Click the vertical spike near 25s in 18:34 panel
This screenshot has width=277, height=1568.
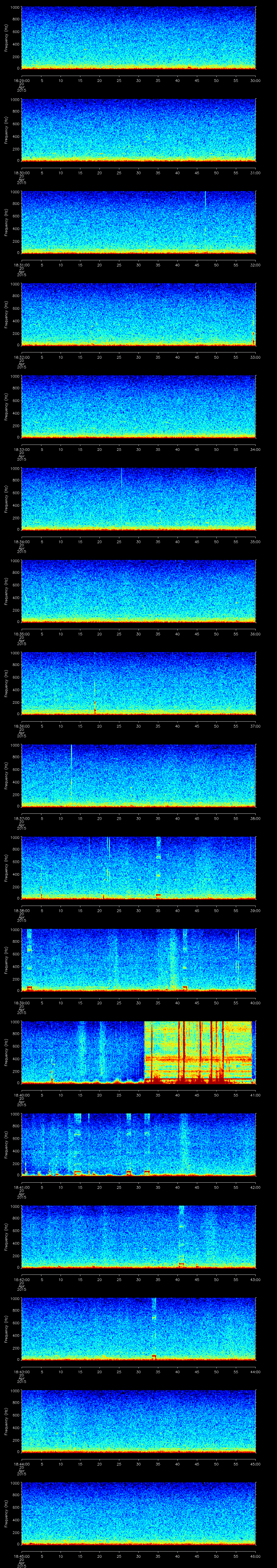point(121,478)
